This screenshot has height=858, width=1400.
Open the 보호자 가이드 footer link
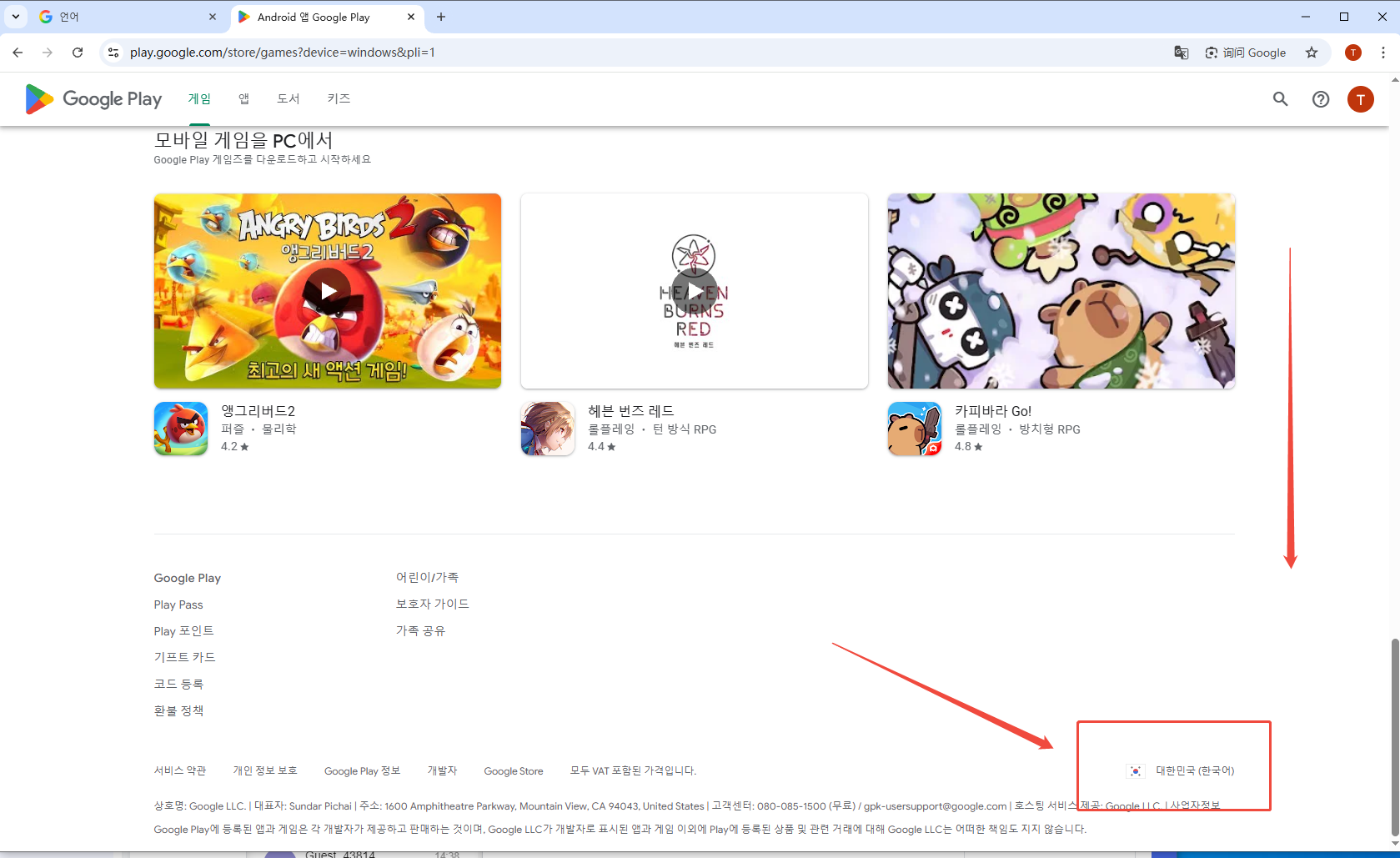tap(432, 604)
